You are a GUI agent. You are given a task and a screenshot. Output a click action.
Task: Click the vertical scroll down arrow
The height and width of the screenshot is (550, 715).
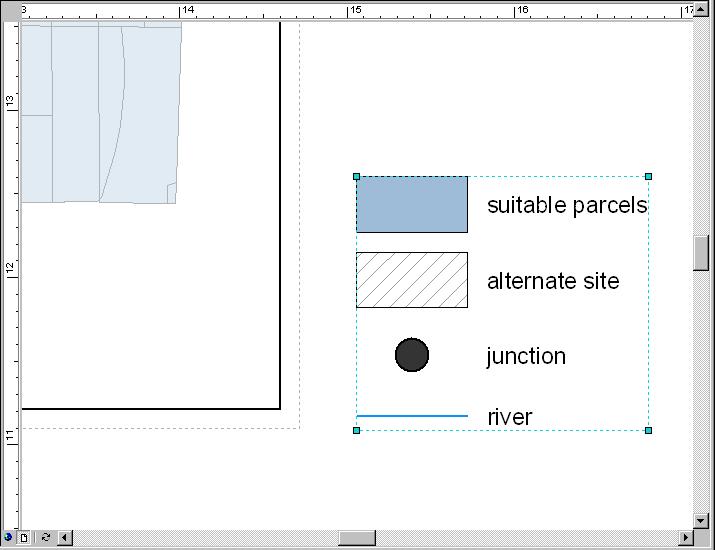point(700,520)
